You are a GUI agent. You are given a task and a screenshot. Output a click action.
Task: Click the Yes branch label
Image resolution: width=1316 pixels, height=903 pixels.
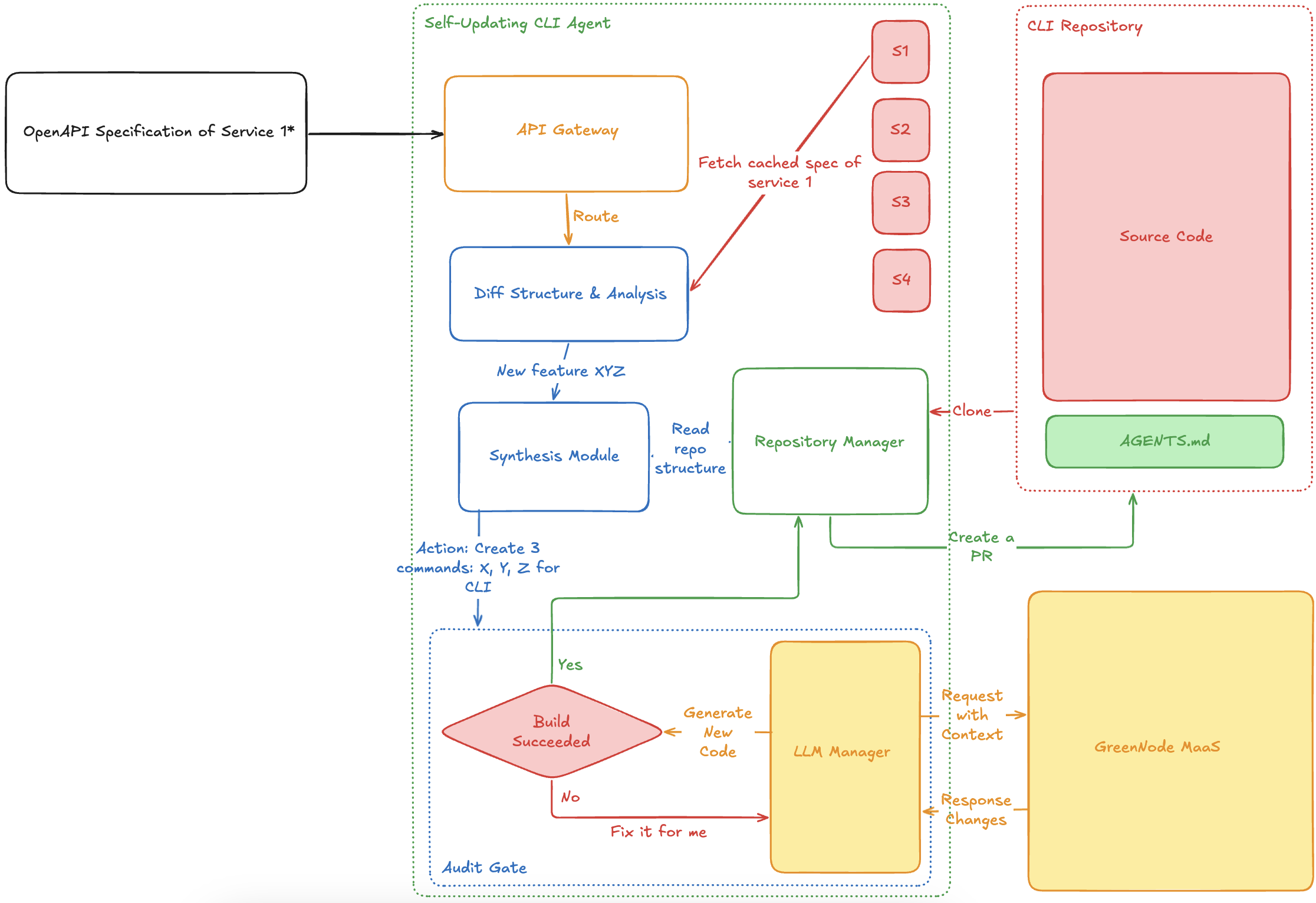point(570,665)
